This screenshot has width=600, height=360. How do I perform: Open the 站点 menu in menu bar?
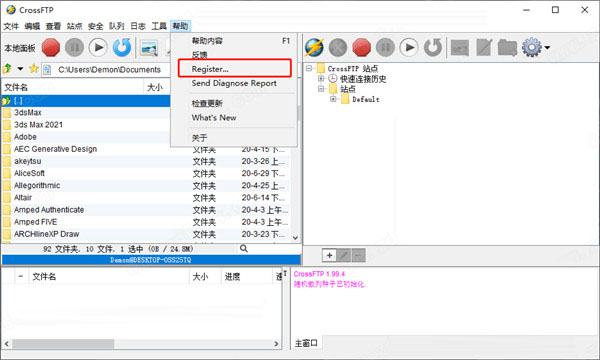[x=74, y=26]
